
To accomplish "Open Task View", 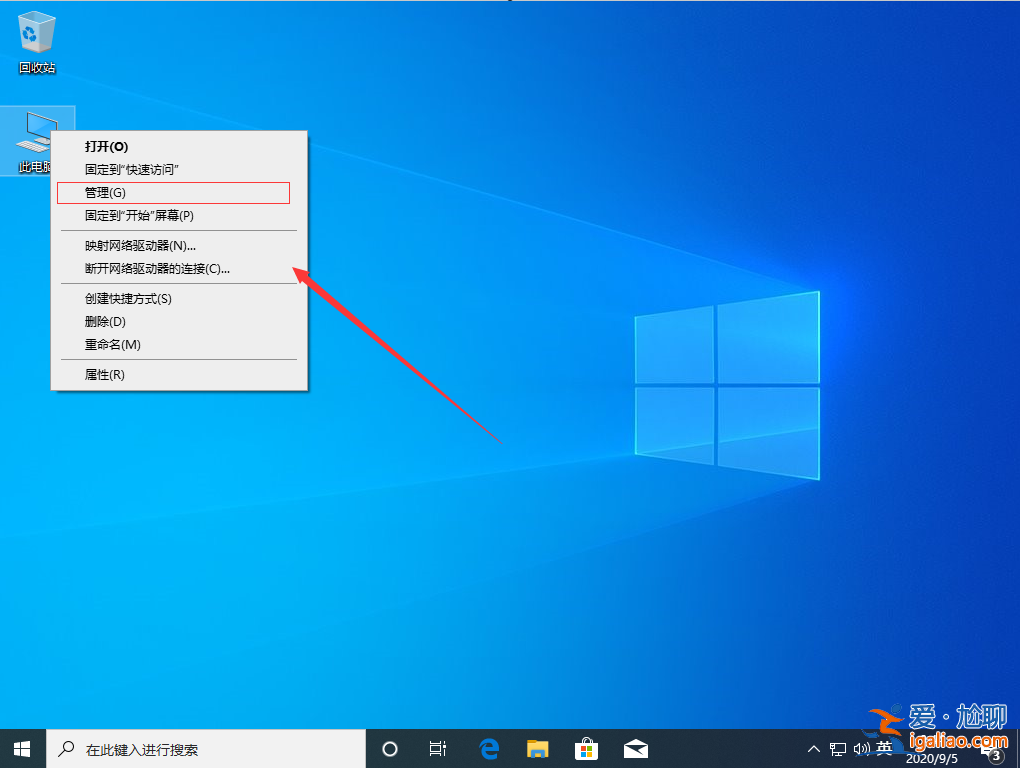I will (437, 748).
